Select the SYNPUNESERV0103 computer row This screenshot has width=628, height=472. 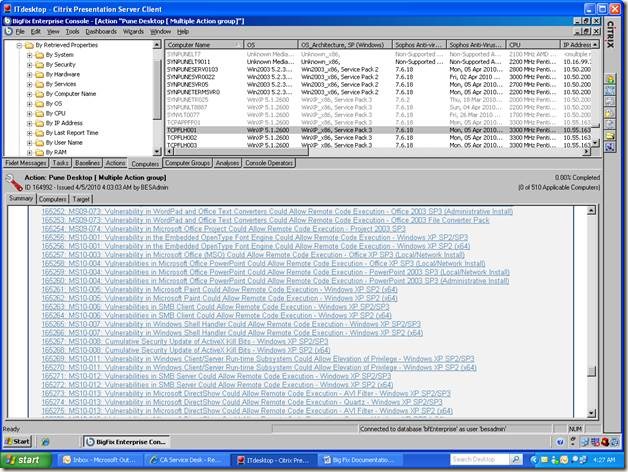[378, 69]
